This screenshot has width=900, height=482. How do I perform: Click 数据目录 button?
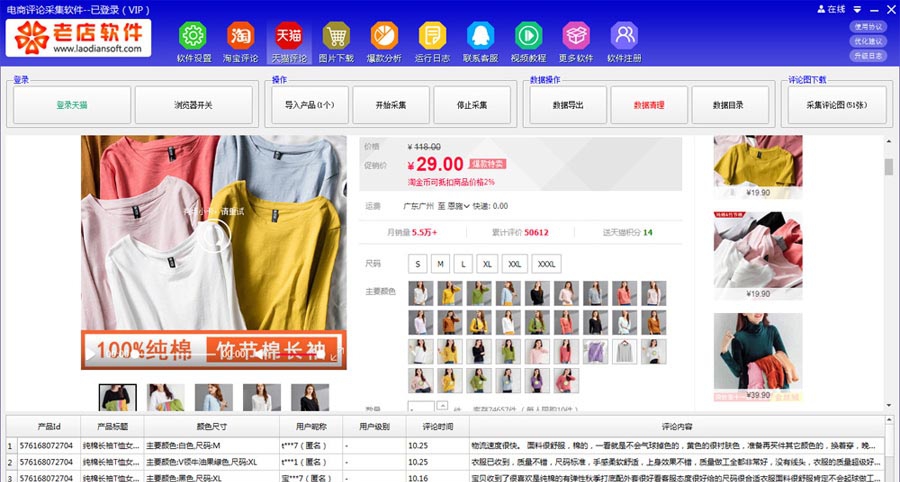pyautogui.click(x=730, y=105)
